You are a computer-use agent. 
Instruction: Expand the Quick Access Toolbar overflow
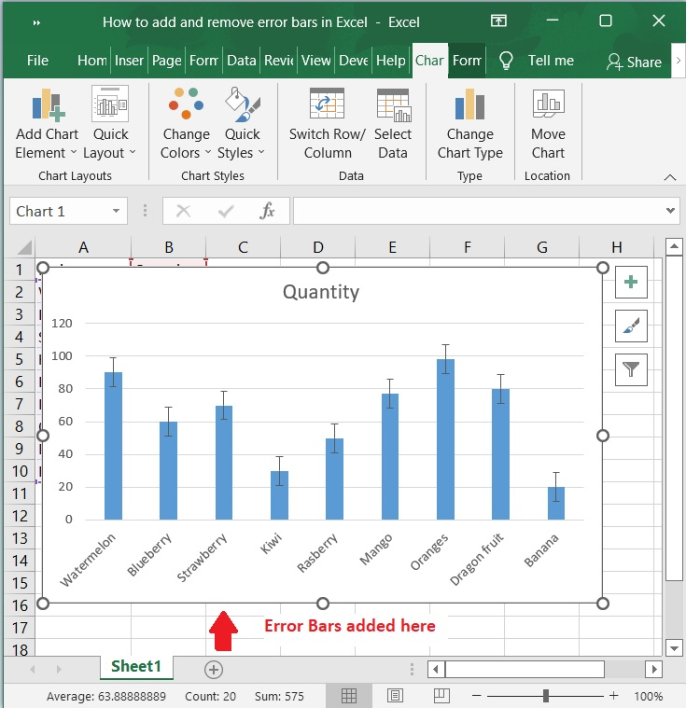pyautogui.click(x=37, y=23)
